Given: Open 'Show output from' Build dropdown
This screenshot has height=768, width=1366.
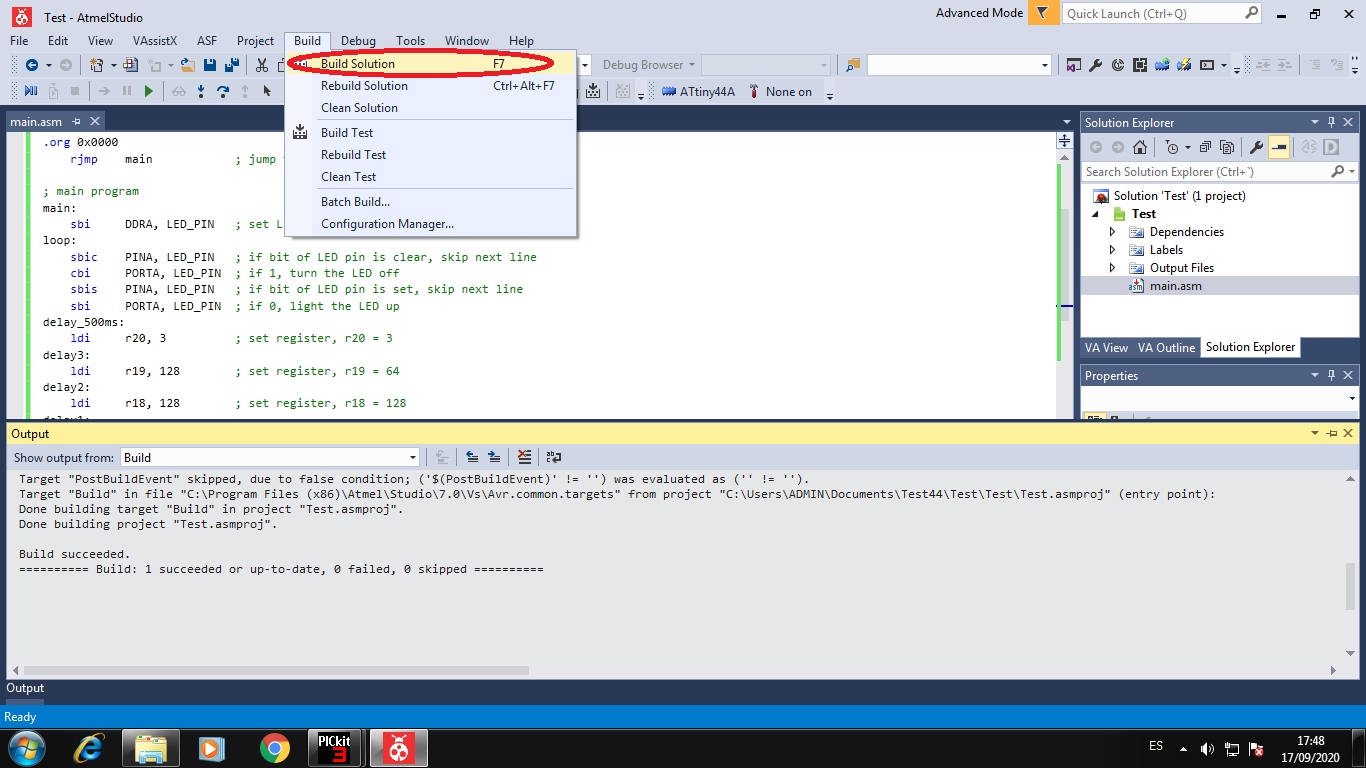Looking at the screenshot, I should pyautogui.click(x=270, y=457).
